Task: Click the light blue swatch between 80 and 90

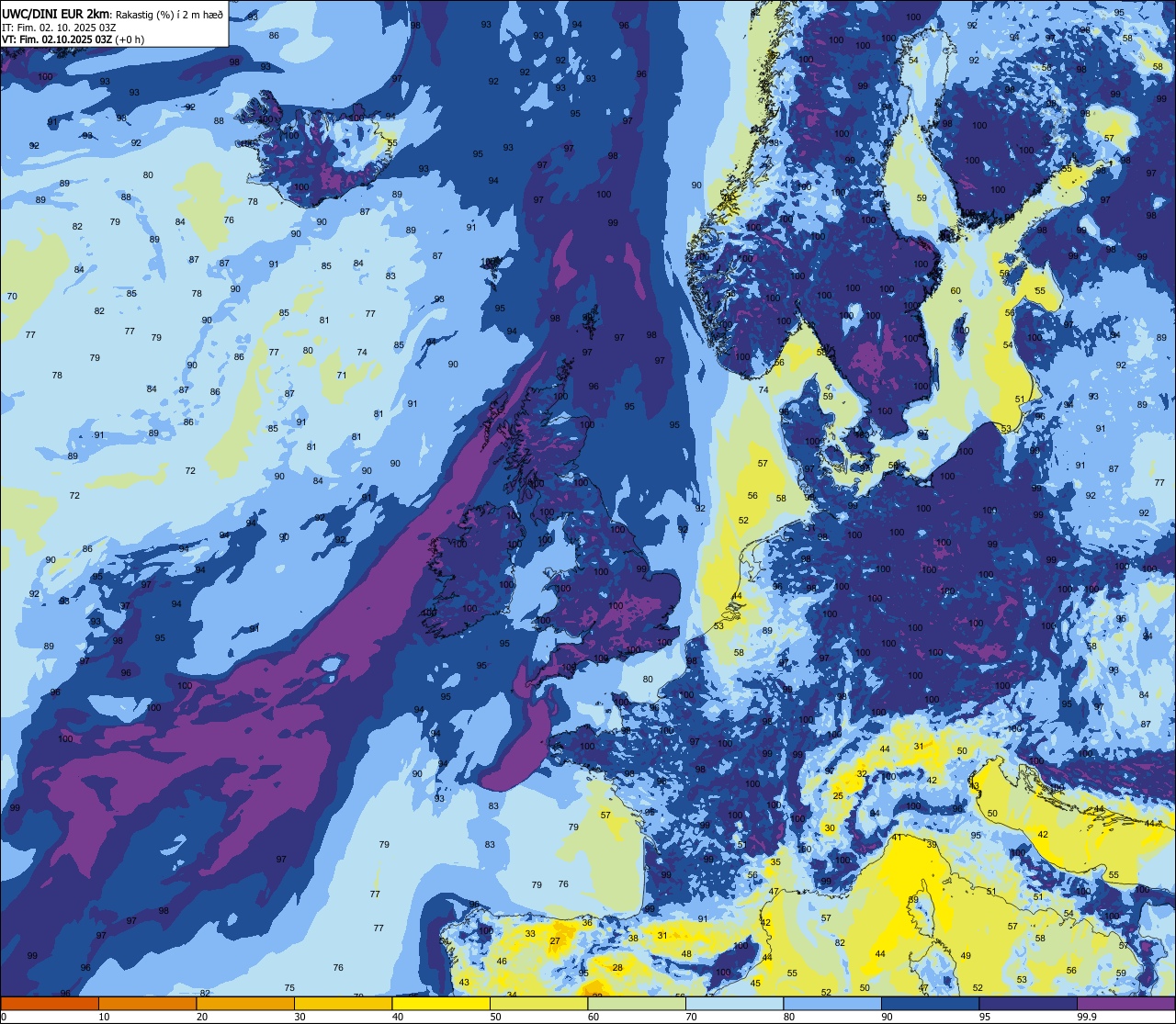Action: click(x=832, y=1003)
